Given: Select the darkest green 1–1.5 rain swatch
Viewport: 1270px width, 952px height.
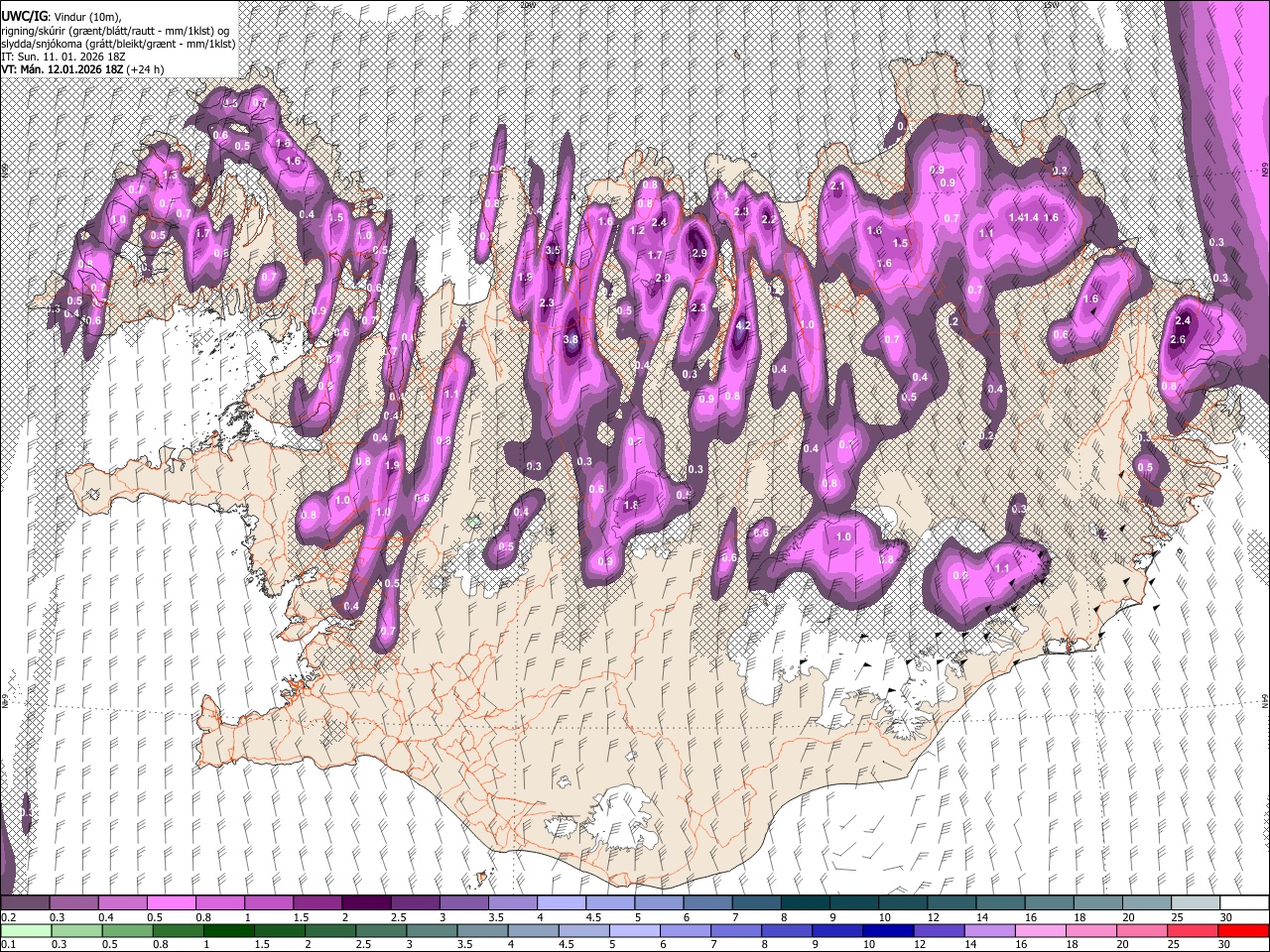Looking at the screenshot, I should 227,930.
